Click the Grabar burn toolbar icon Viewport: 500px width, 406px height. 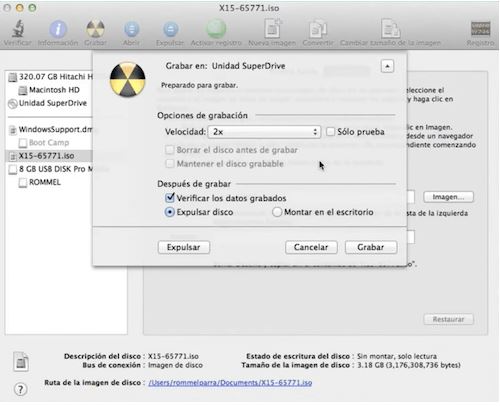95,29
